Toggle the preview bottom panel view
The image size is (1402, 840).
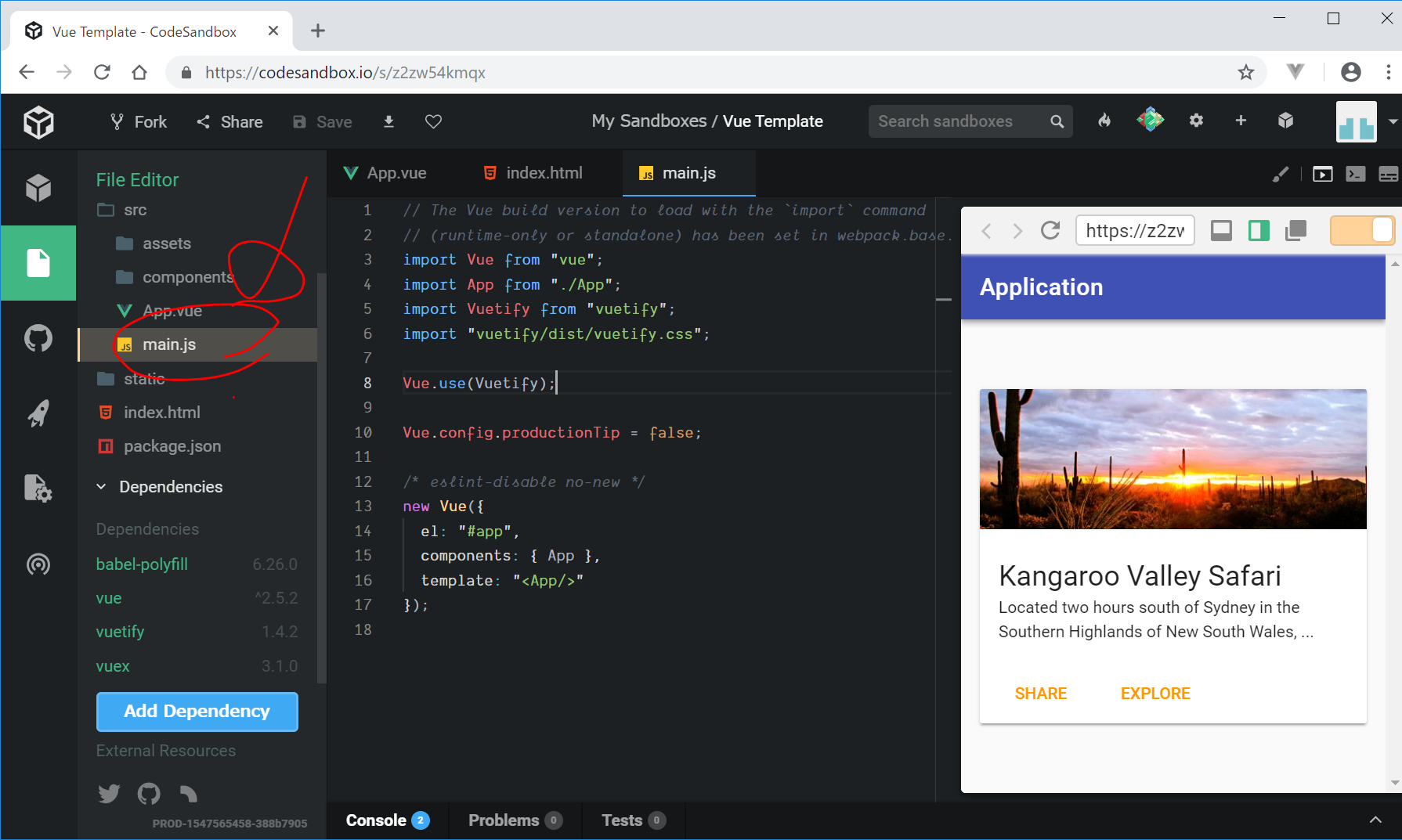[x=1221, y=231]
